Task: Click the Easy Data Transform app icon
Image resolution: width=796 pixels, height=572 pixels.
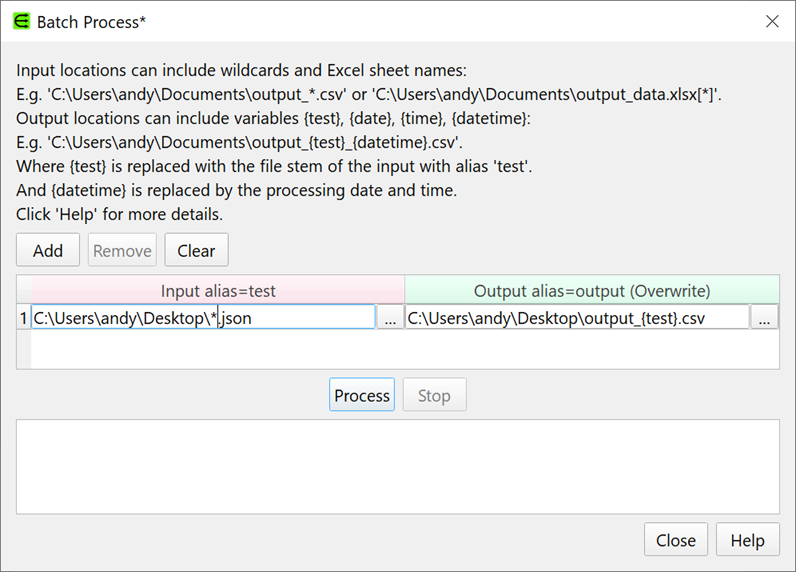Action: point(20,21)
